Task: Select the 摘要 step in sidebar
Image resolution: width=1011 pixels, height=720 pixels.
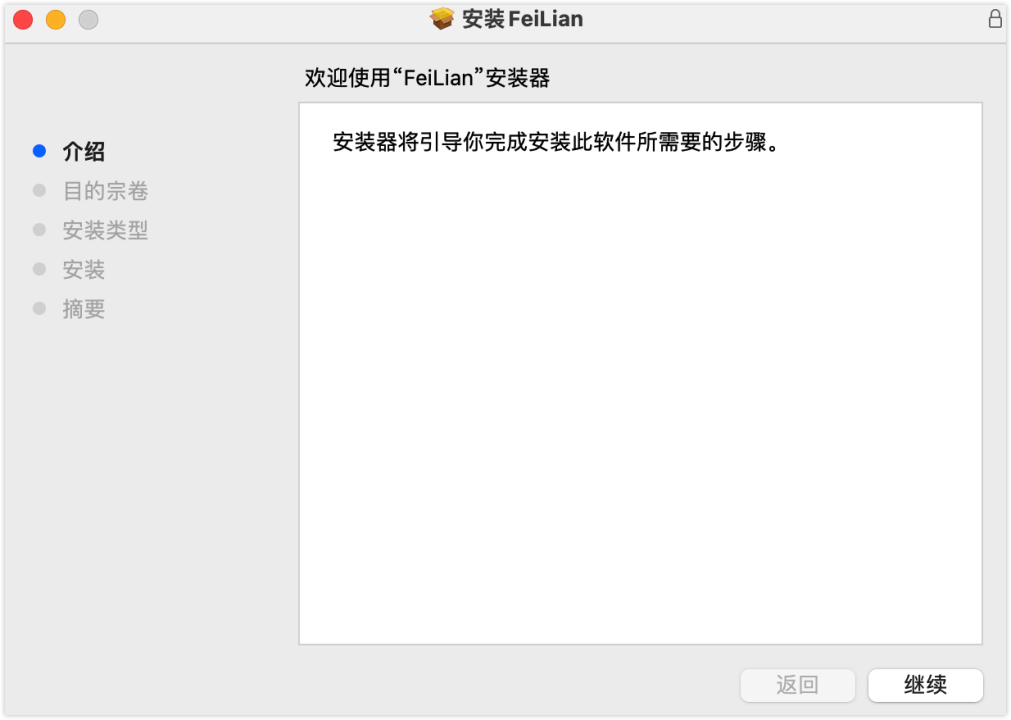Action: [x=83, y=309]
